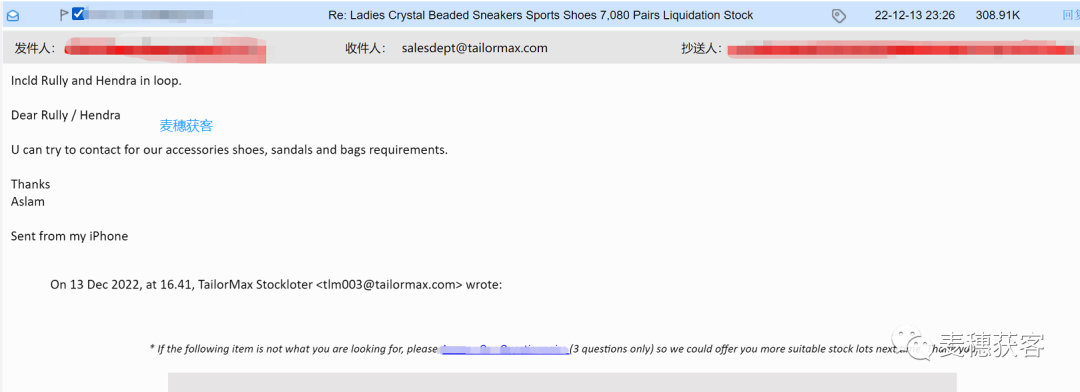
Task: Click the blurred sender name in message row
Action: 149,14
